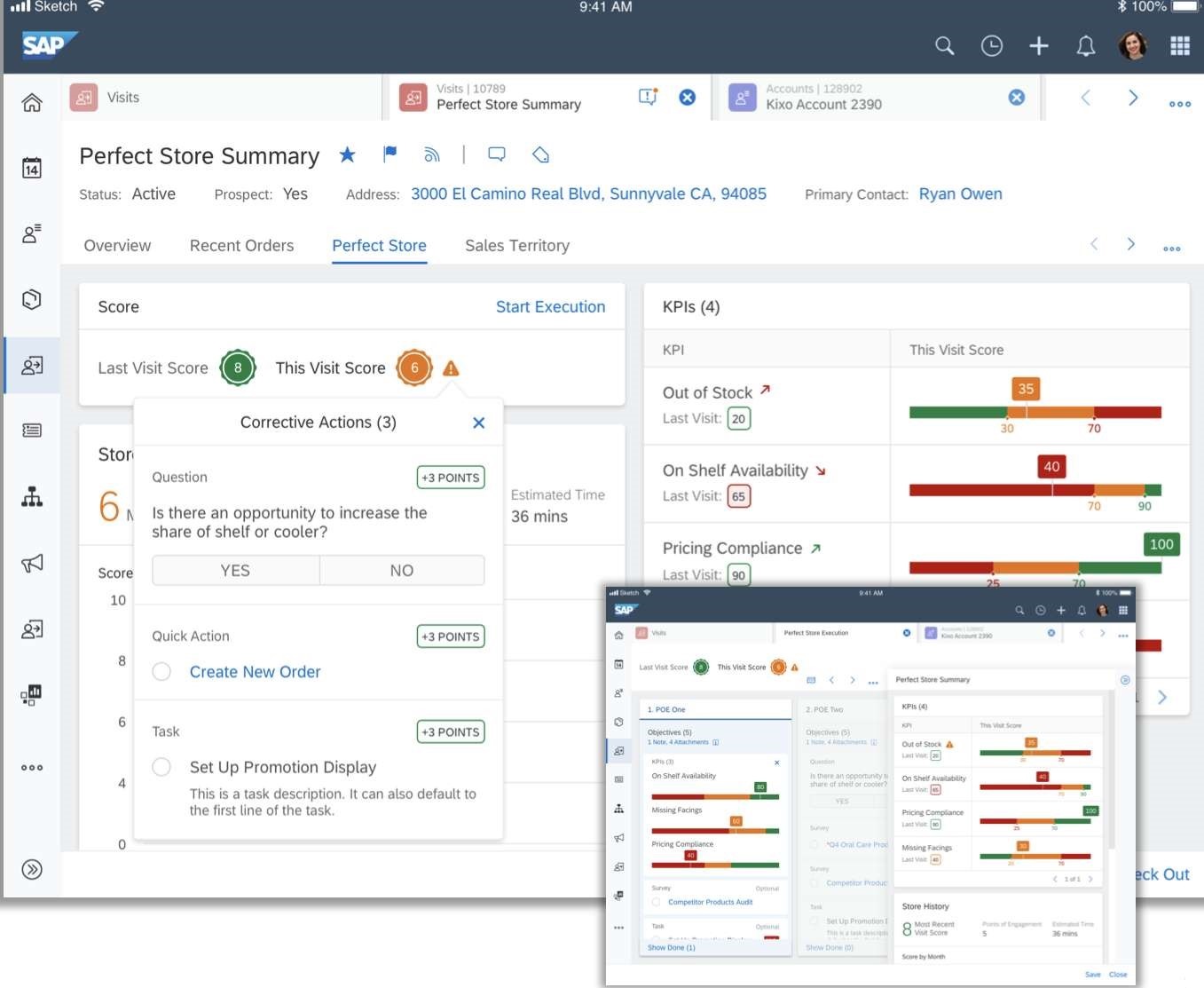Open the app launcher grid icon

(1180, 45)
